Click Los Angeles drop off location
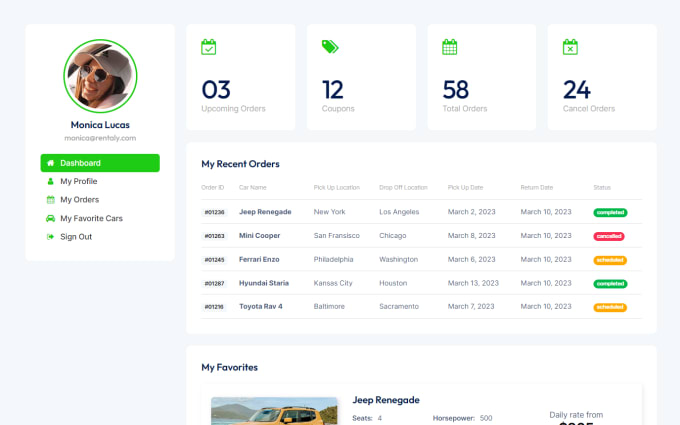Image resolution: width=680 pixels, height=425 pixels. pos(399,212)
